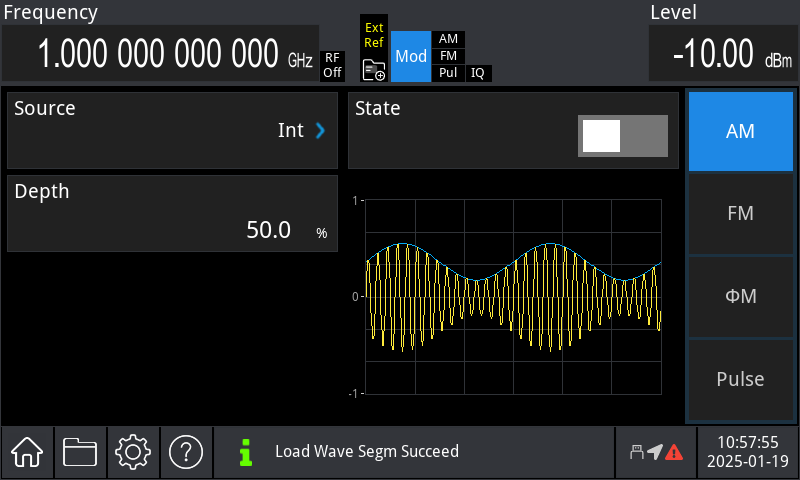Open the file folder icon in bottom bar
This screenshot has width=800, height=480.
[80, 452]
